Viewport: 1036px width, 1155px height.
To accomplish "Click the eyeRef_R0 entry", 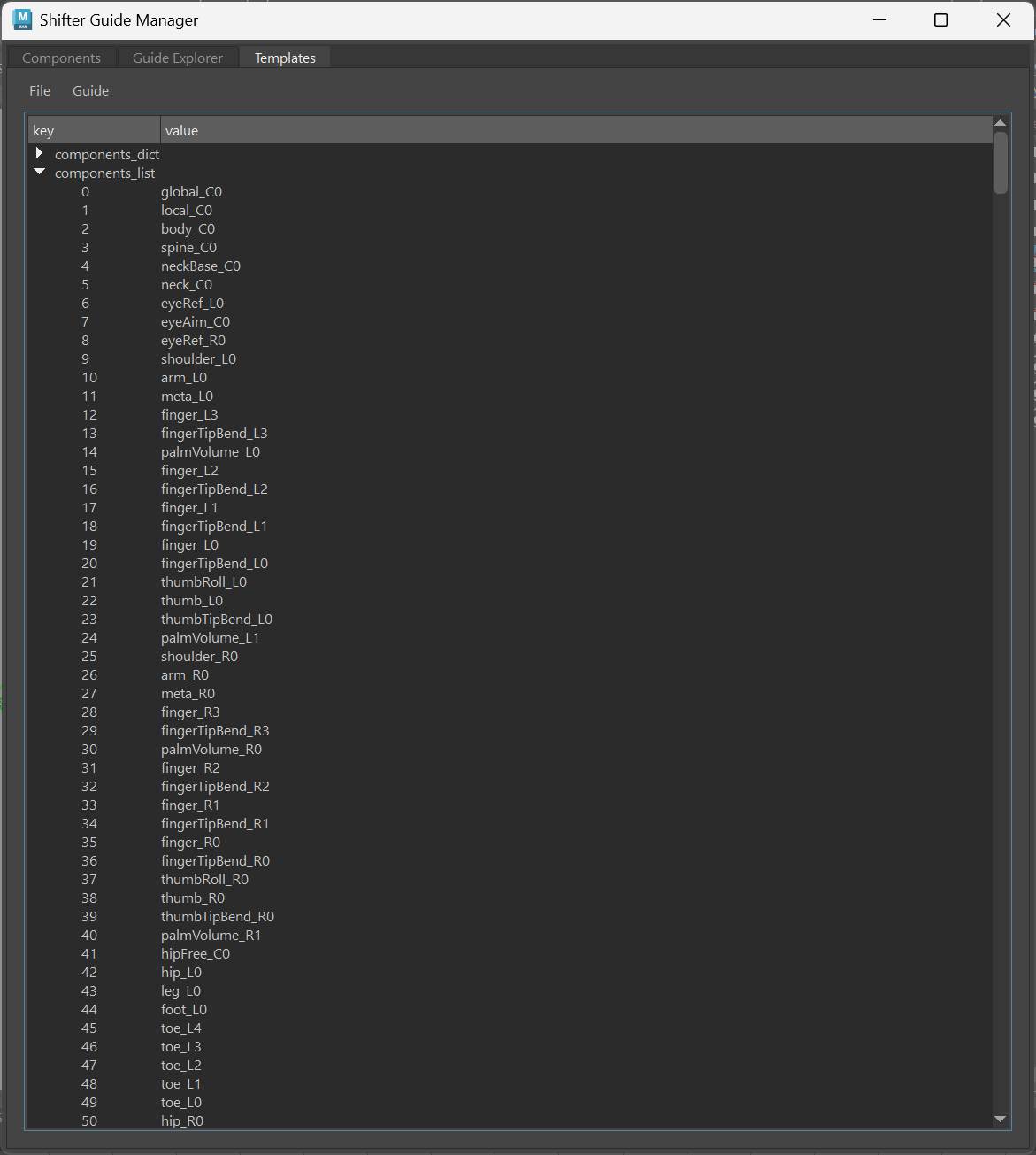I will click(x=510, y=340).
